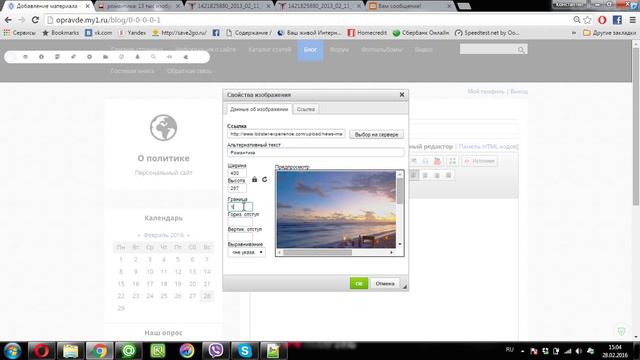Click the zoom magnifier icon in address bar
640x360 pixels.
click(577, 20)
